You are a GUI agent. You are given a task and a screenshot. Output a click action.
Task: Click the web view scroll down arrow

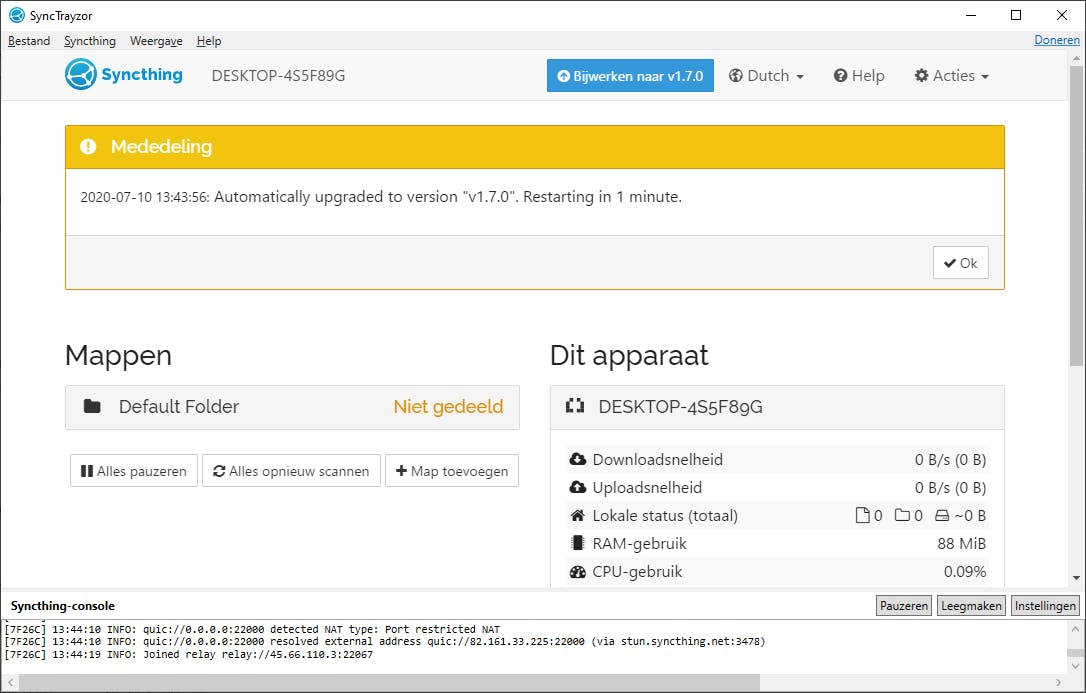tap(1076, 578)
